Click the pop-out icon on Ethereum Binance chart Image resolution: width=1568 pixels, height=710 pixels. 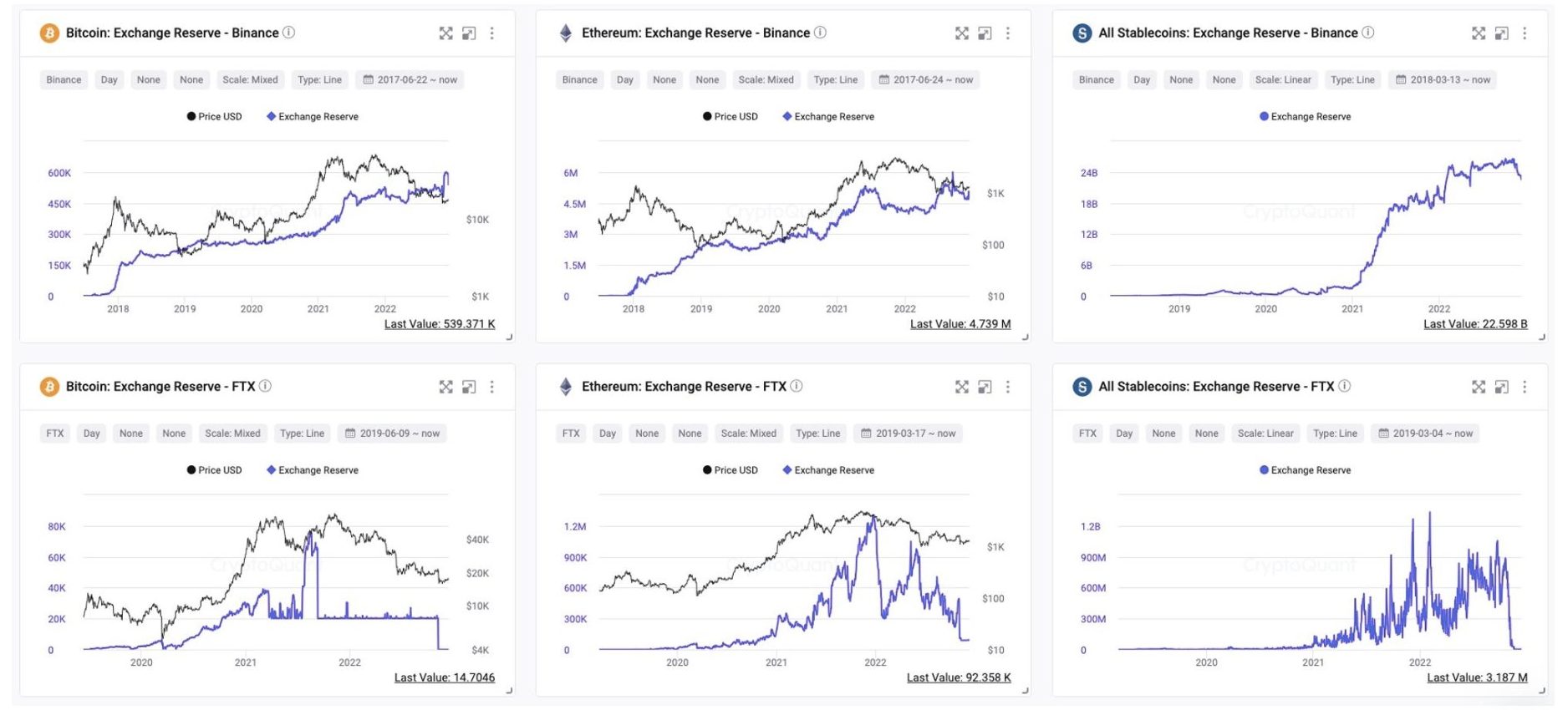pyautogui.click(x=985, y=33)
